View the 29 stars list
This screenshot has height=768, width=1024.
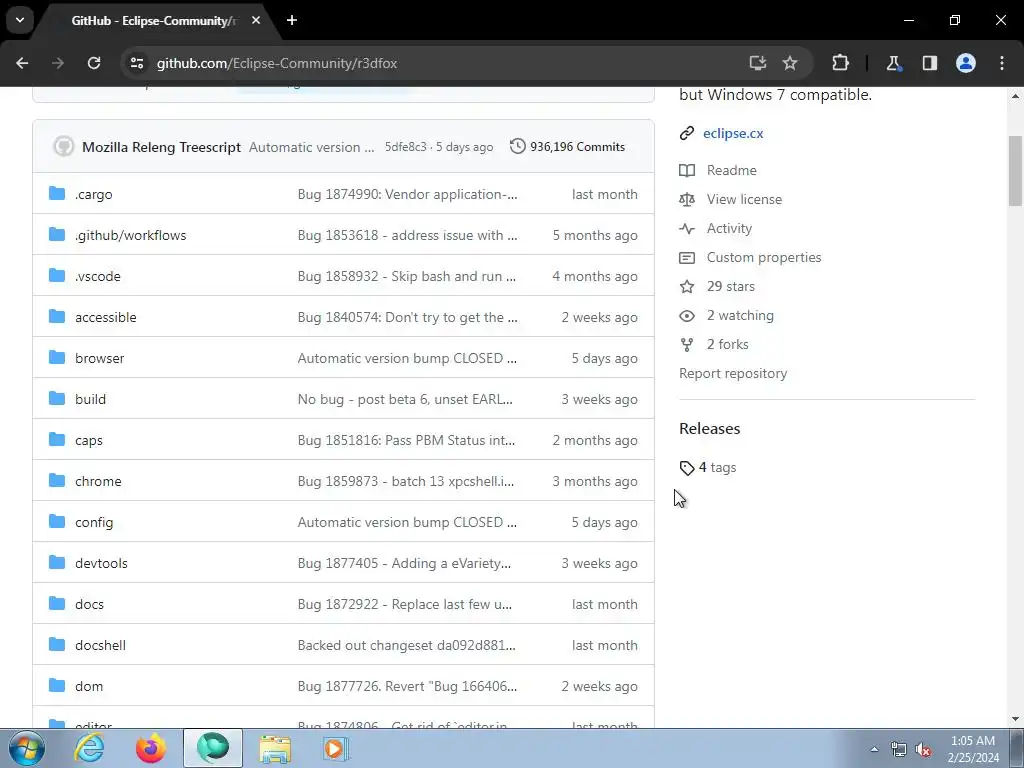[x=730, y=287]
